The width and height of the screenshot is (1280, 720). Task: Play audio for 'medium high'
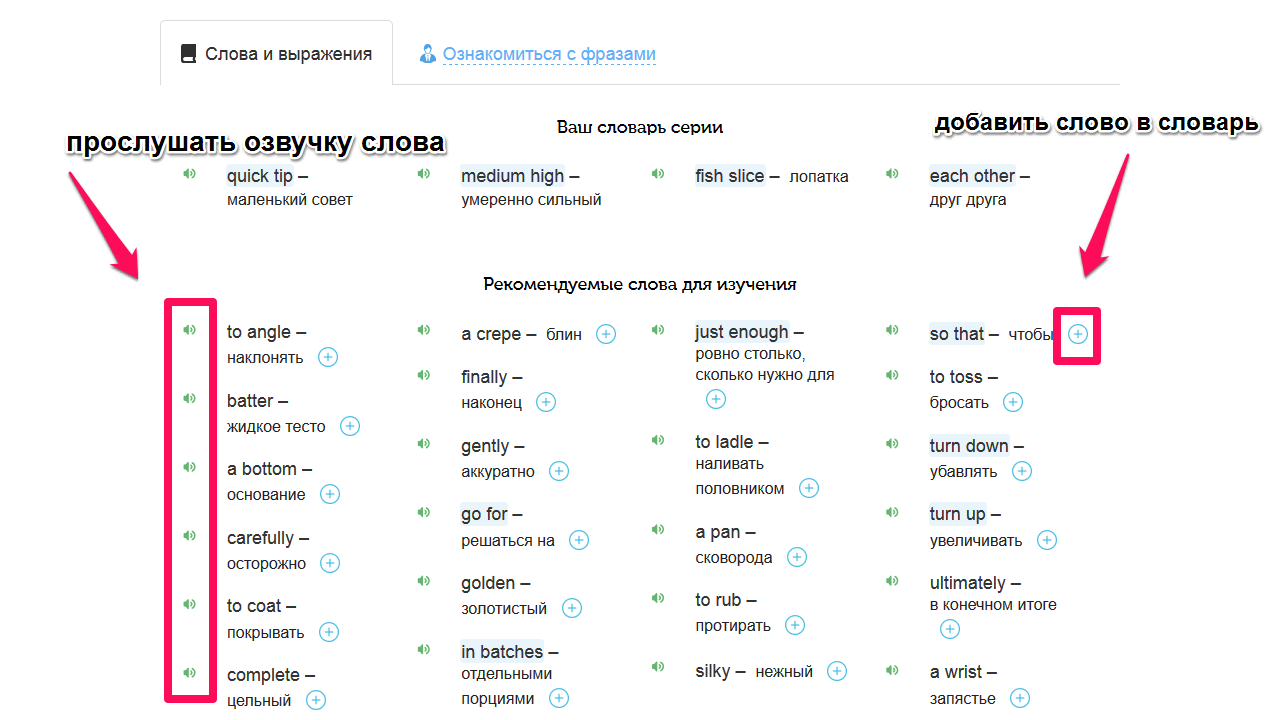point(424,174)
